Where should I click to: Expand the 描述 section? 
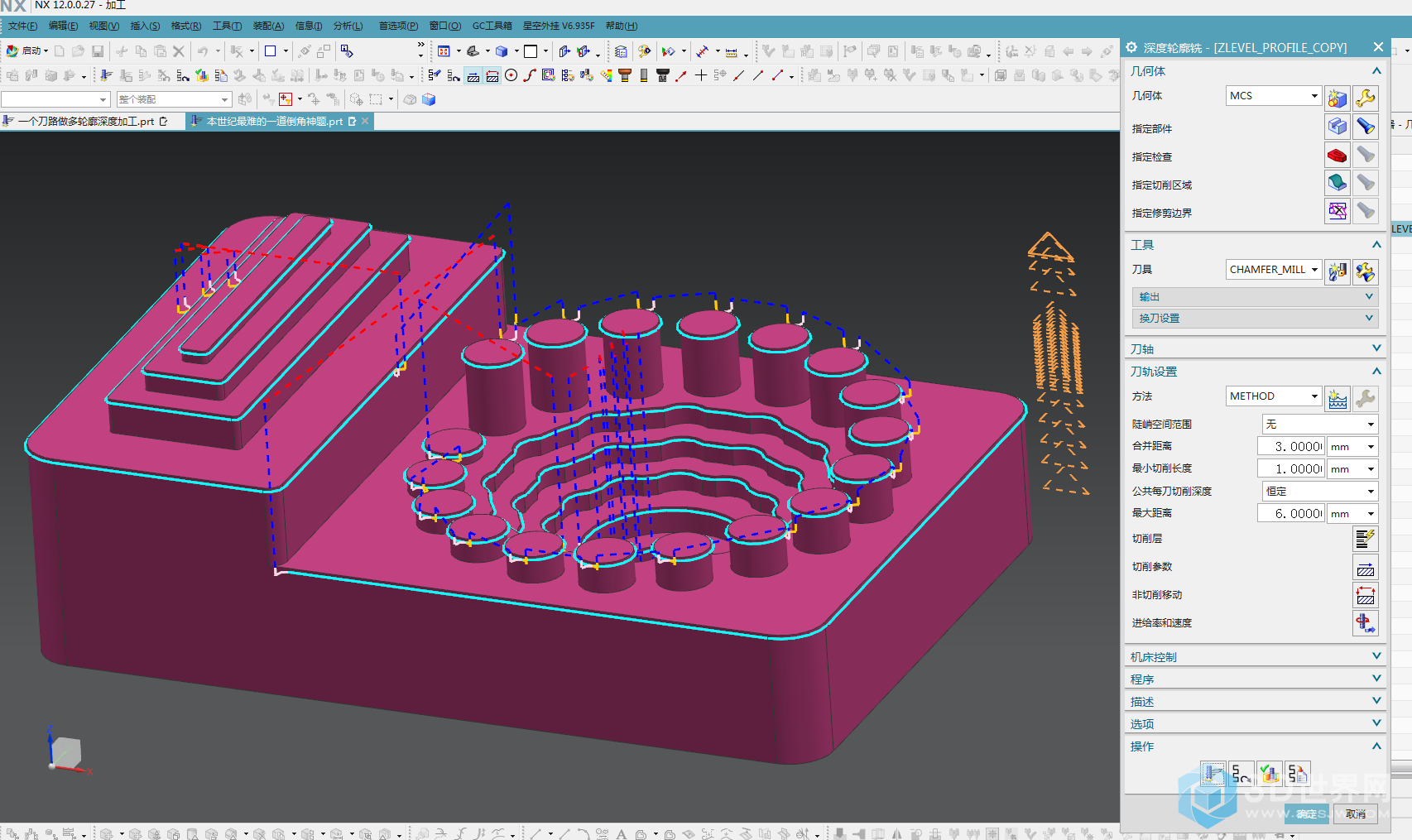tap(1255, 701)
